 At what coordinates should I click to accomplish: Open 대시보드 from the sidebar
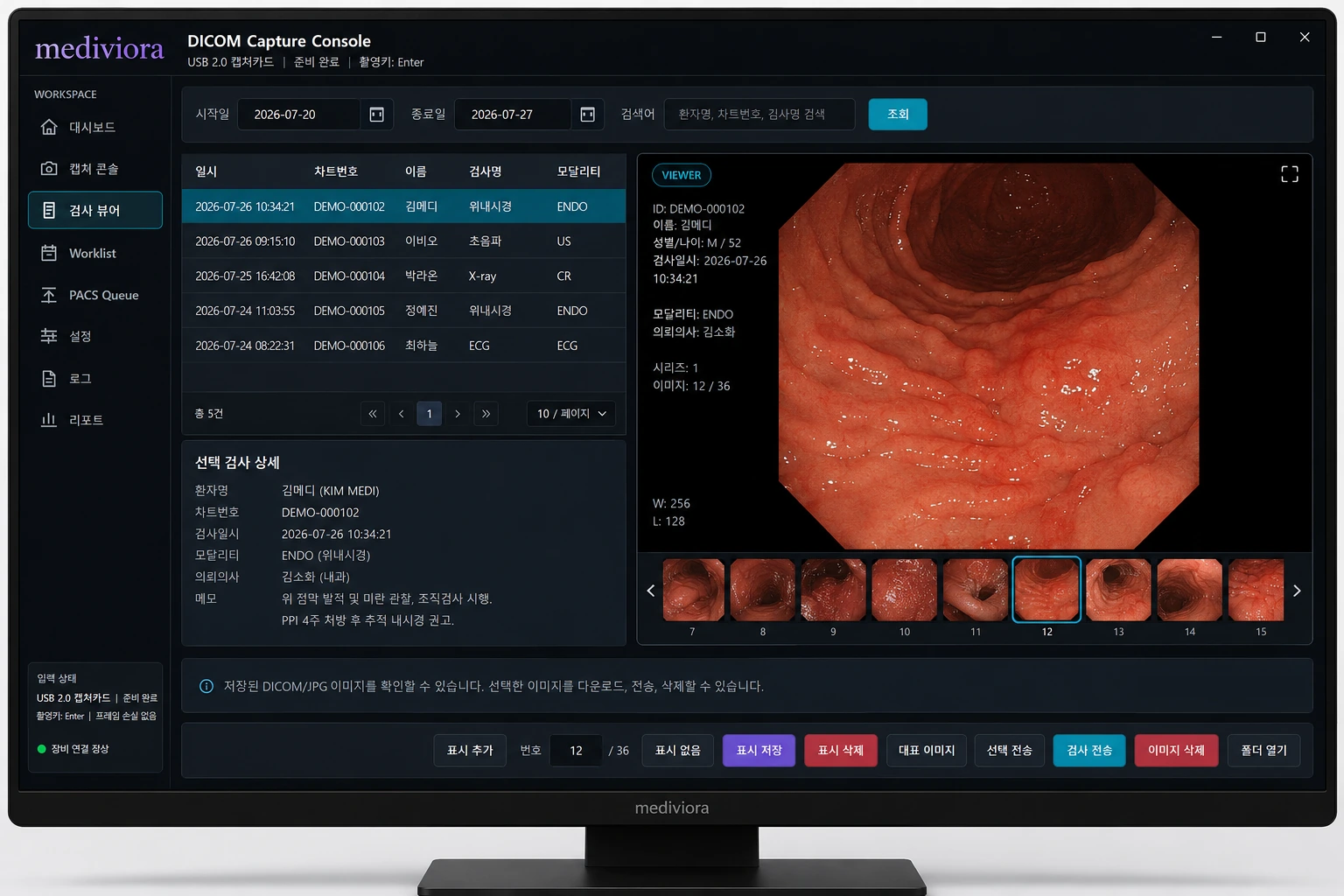click(95, 127)
